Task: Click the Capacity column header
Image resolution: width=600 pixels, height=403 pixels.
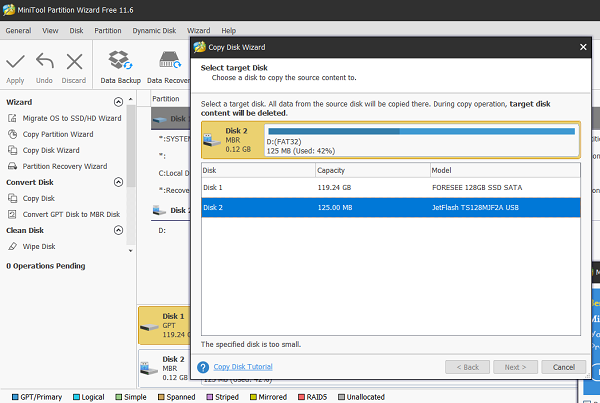Action: (x=331, y=170)
